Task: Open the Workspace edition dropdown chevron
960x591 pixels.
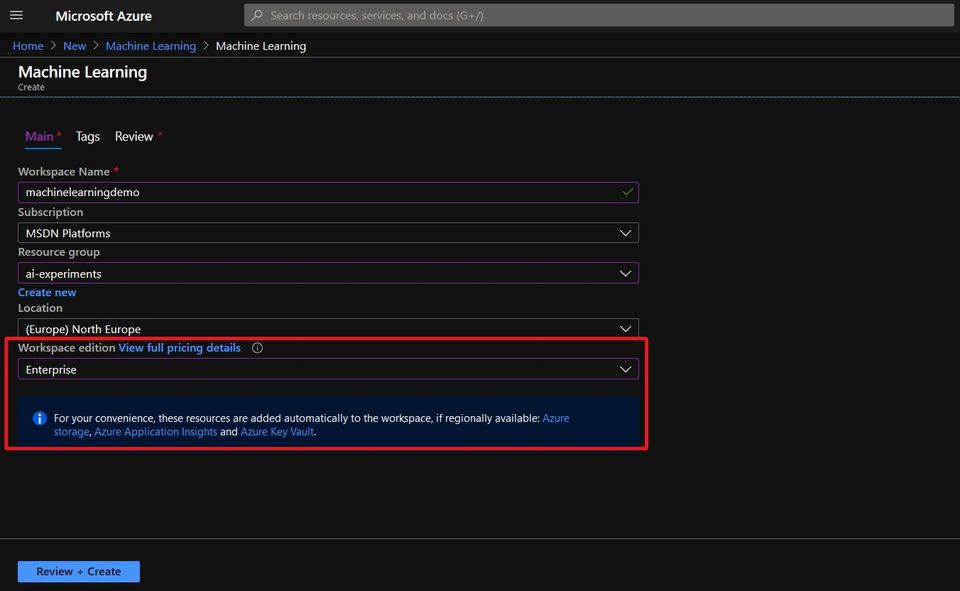Action: pyautogui.click(x=625, y=369)
